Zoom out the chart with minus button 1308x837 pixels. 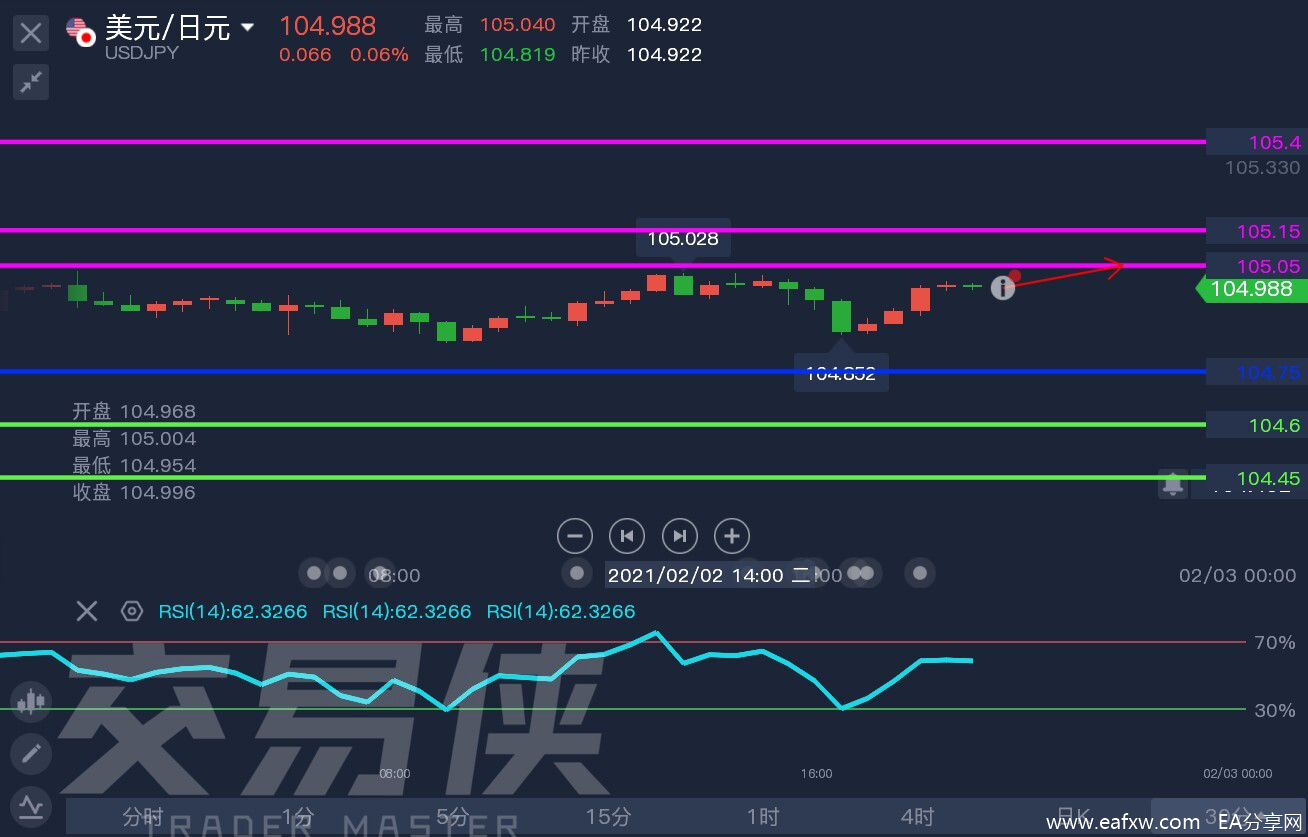point(575,536)
